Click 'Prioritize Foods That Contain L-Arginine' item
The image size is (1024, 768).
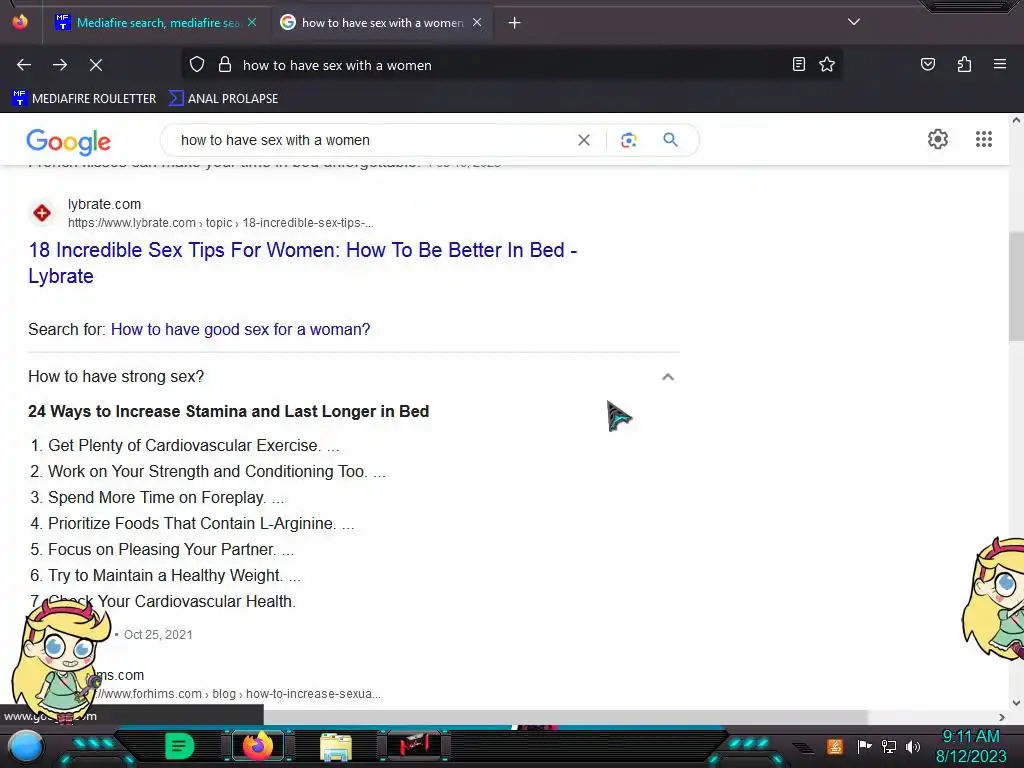(x=192, y=524)
